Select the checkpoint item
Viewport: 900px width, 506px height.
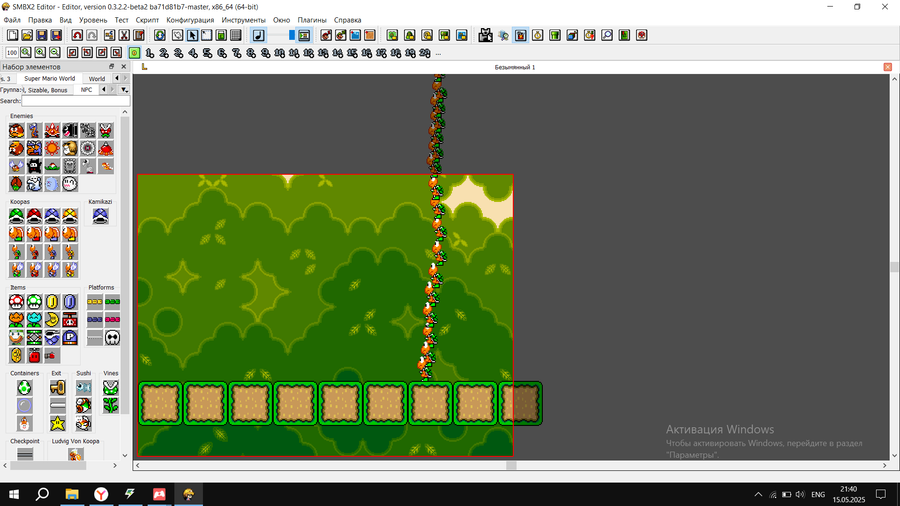click(x=25, y=454)
